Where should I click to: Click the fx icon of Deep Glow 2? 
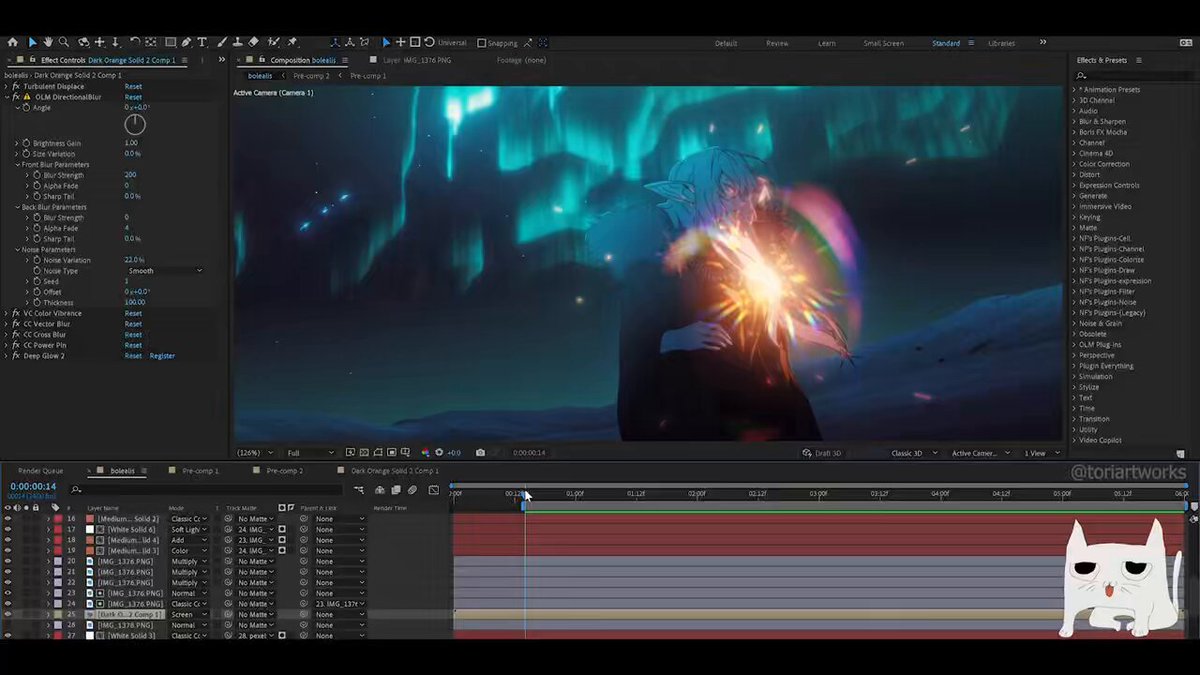(x=16, y=356)
